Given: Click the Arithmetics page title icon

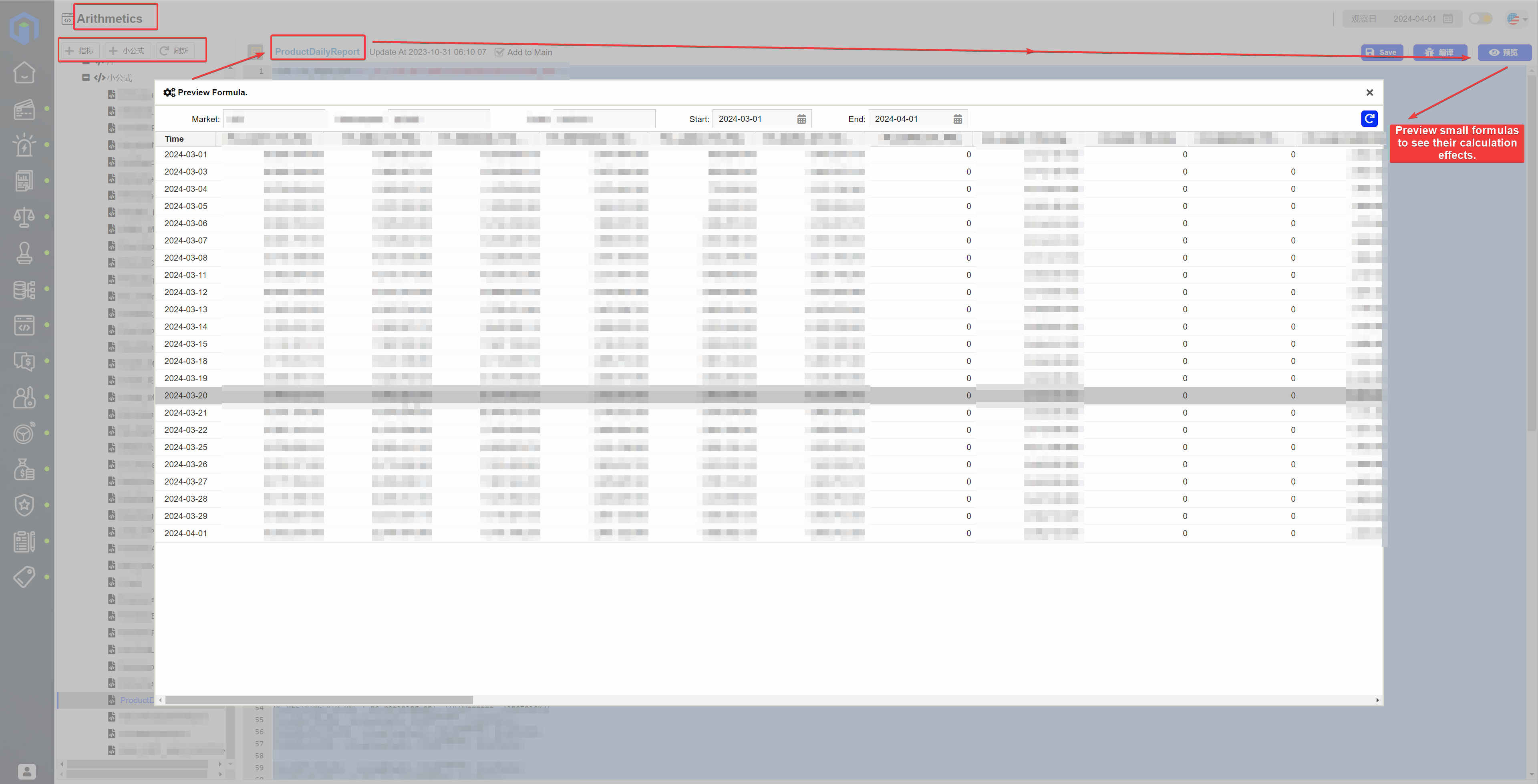Looking at the screenshot, I should pos(67,18).
